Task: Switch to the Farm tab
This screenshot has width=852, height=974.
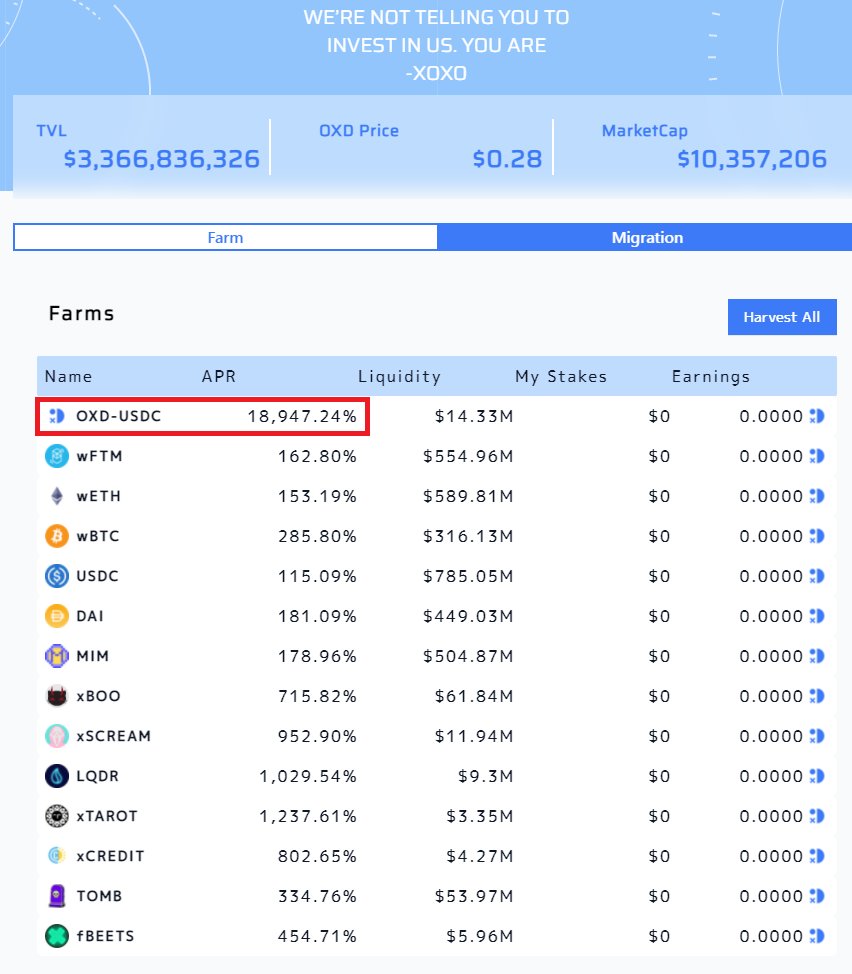Action: tap(225, 237)
